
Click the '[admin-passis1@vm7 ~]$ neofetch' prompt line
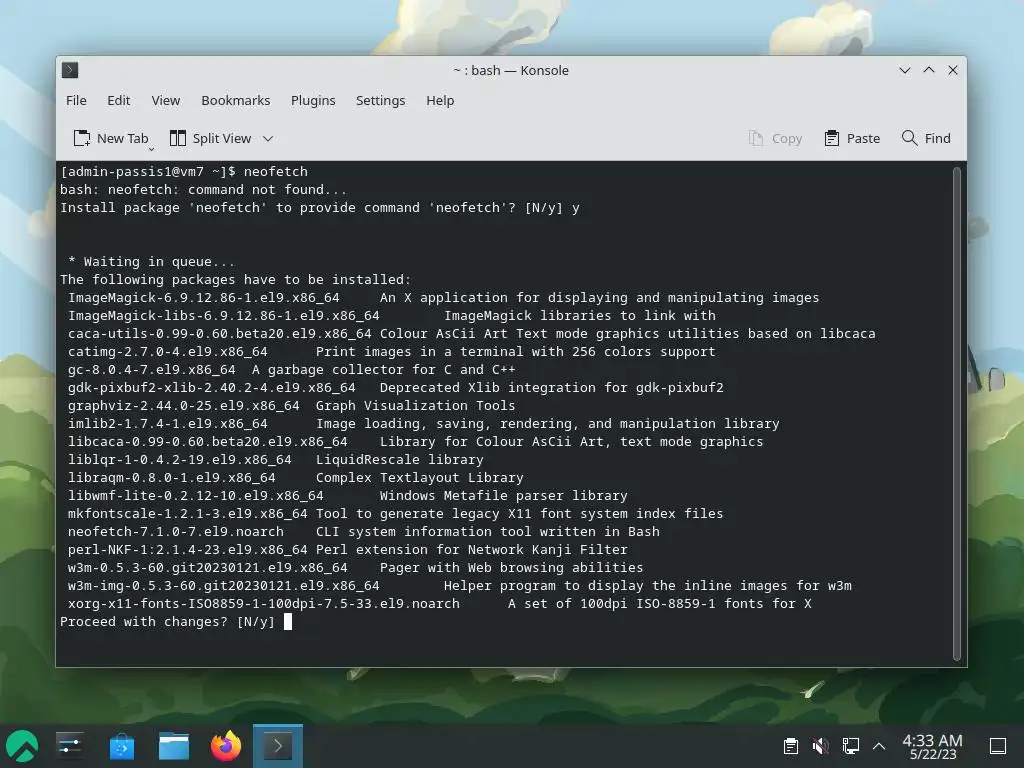click(x=184, y=172)
